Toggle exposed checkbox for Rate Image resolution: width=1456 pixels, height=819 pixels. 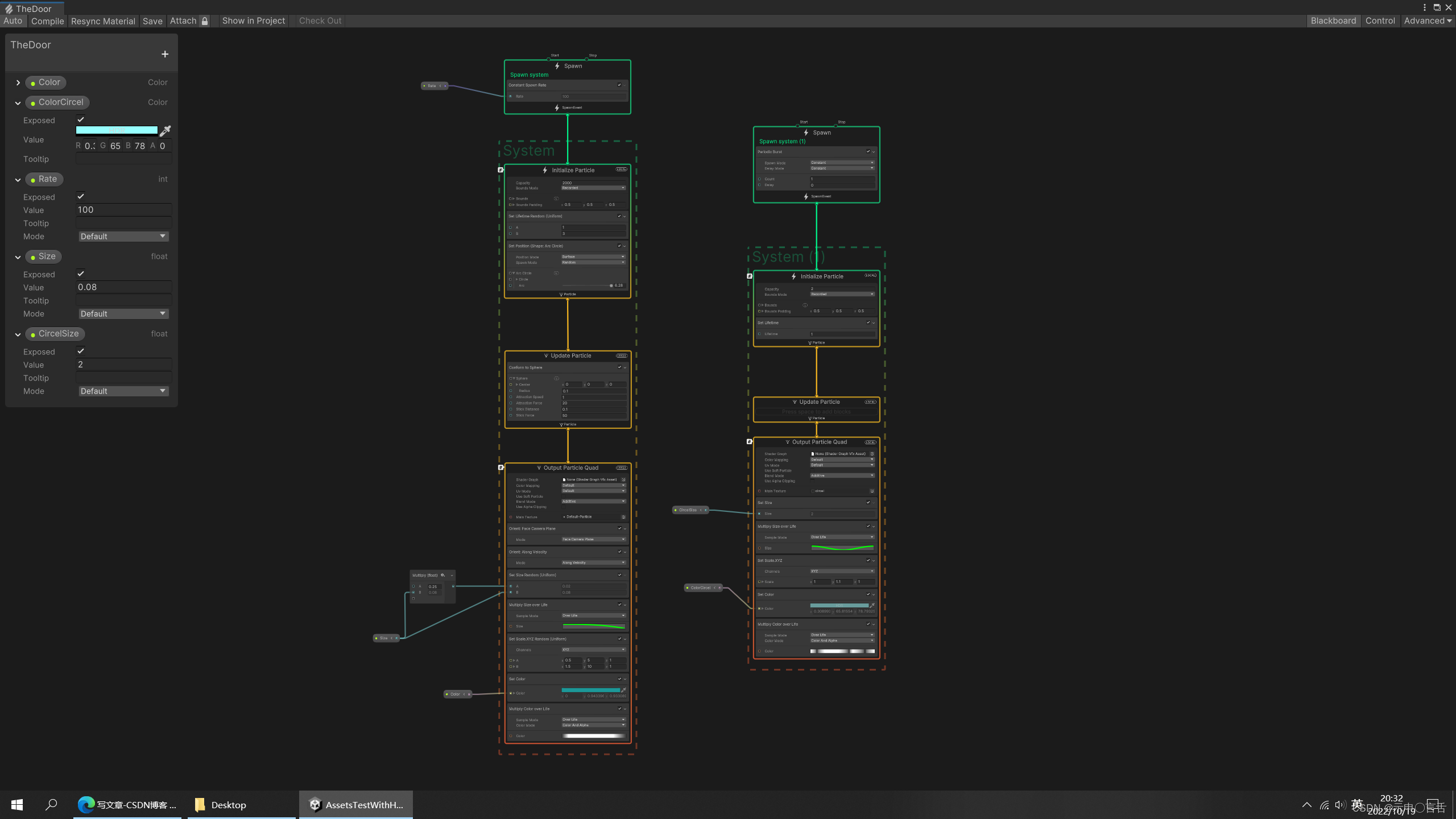81,196
